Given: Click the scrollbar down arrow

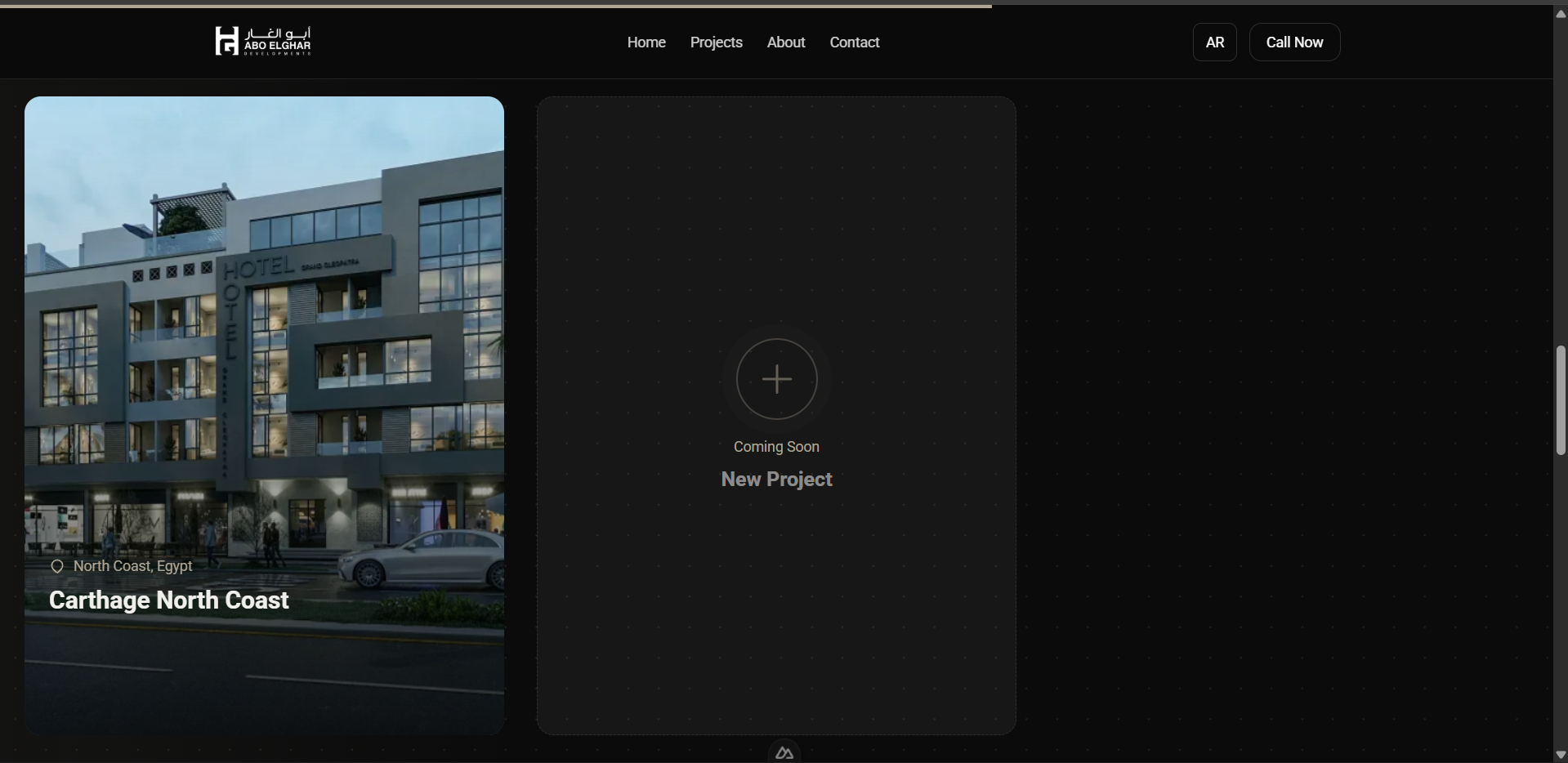Looking at the screenshot, I should (1560, 753).
